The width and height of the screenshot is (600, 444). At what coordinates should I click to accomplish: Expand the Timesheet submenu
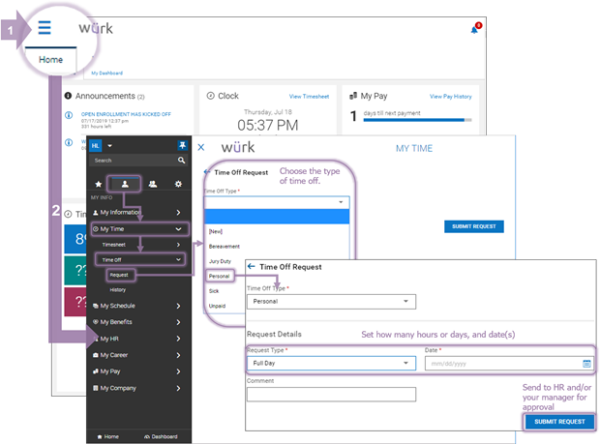tap(140, 245)
